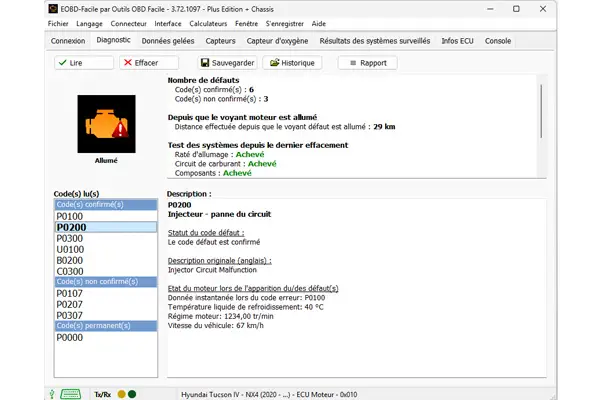This screenshot has height=400, width=602.
Task: Open the Fichier menu
Action: [x=58, y=24]
